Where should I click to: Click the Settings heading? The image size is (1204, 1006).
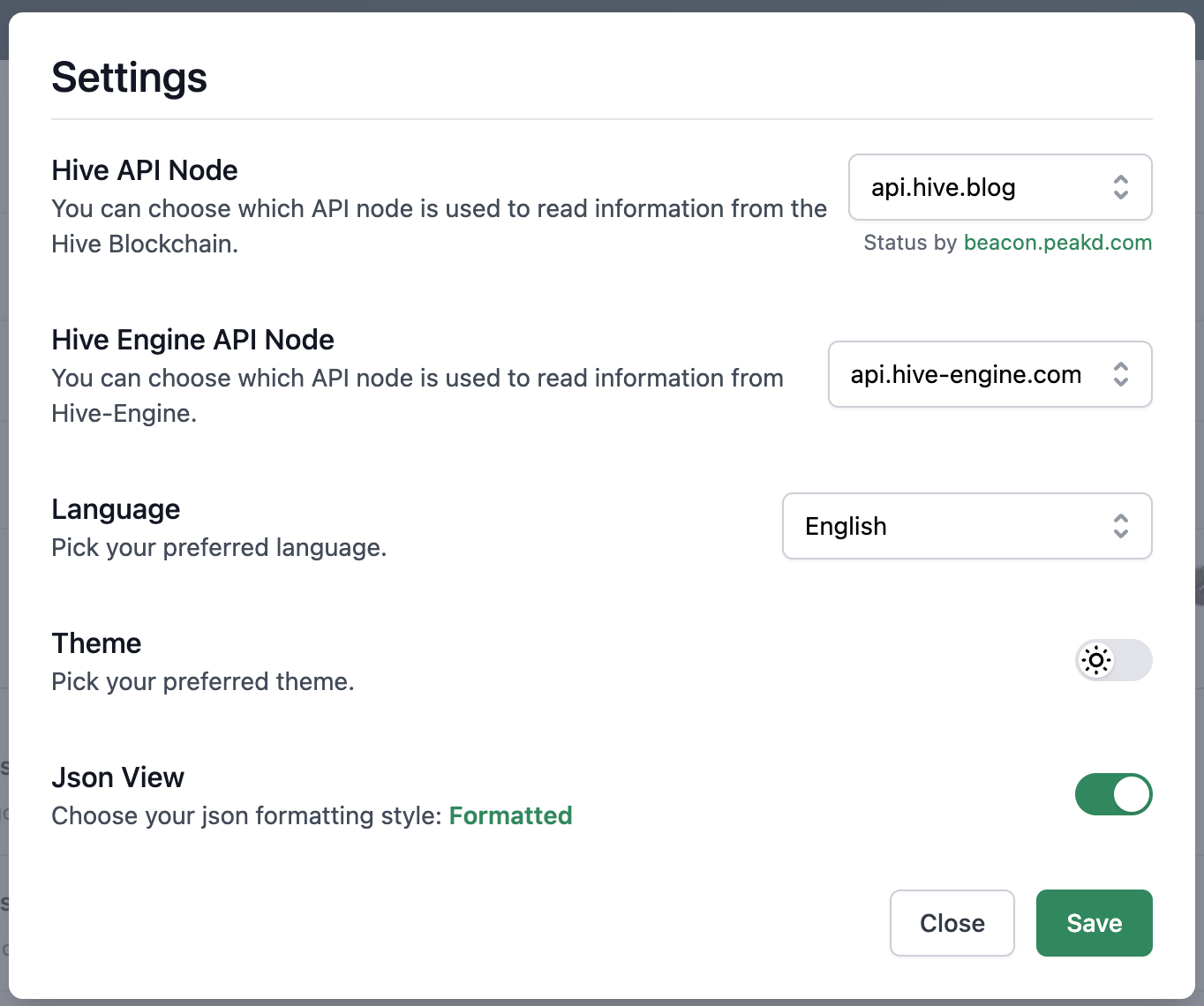pos(129,78)
